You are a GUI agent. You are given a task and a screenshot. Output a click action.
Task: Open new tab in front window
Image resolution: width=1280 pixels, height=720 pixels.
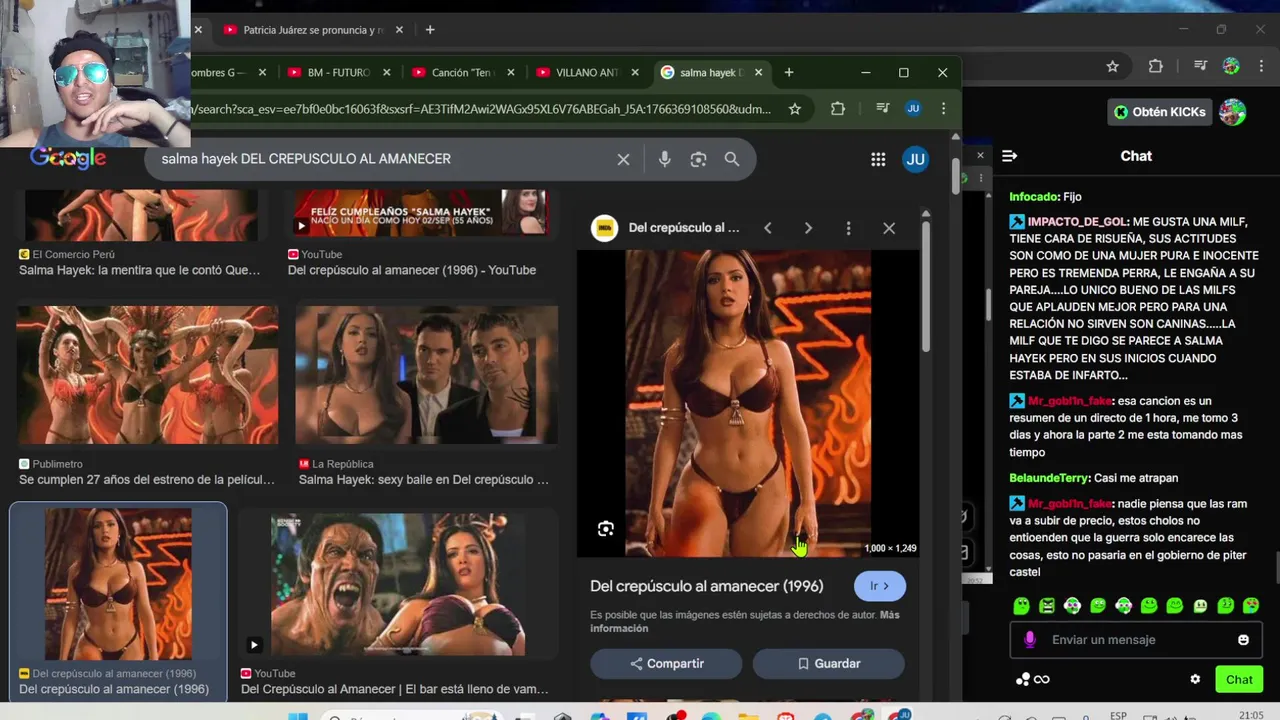(789, 72)
